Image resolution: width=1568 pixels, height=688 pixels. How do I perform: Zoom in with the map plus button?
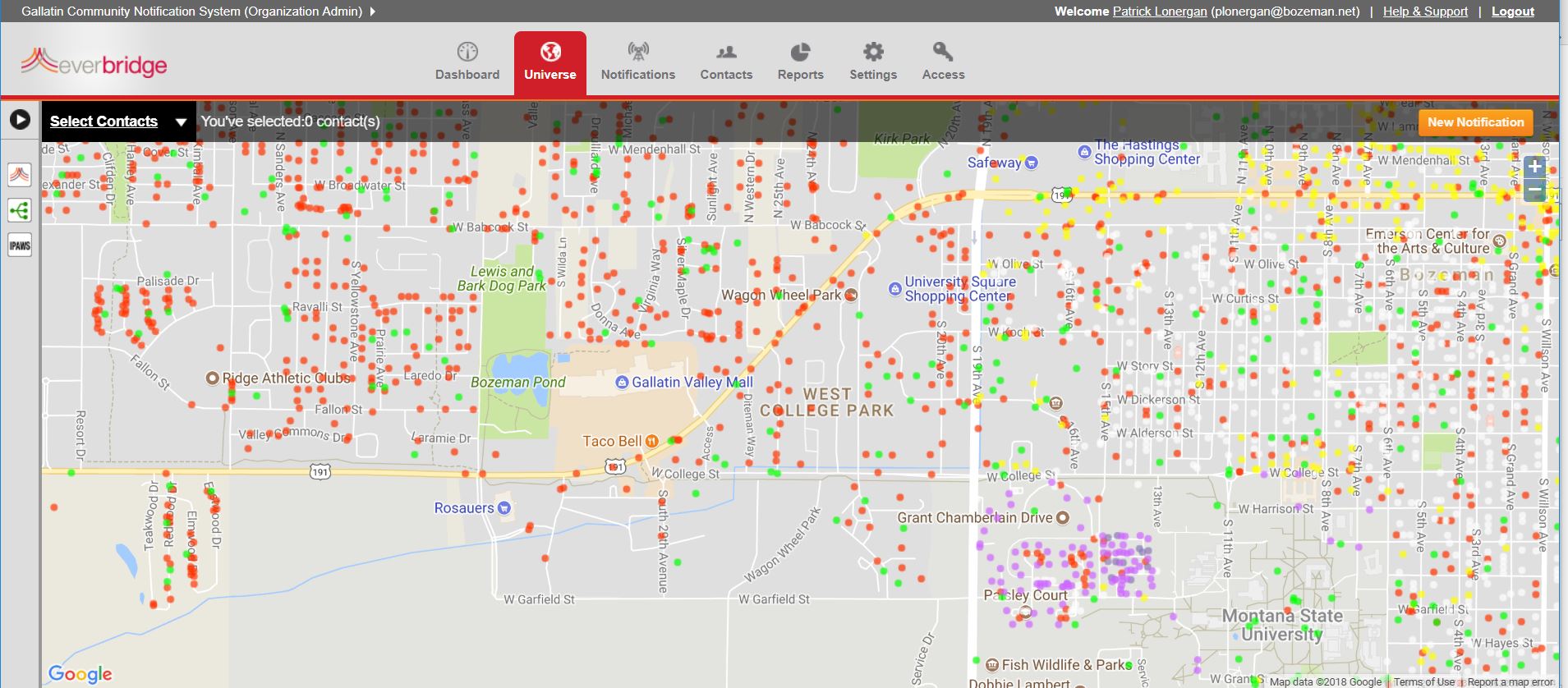tap(1534, 167)
